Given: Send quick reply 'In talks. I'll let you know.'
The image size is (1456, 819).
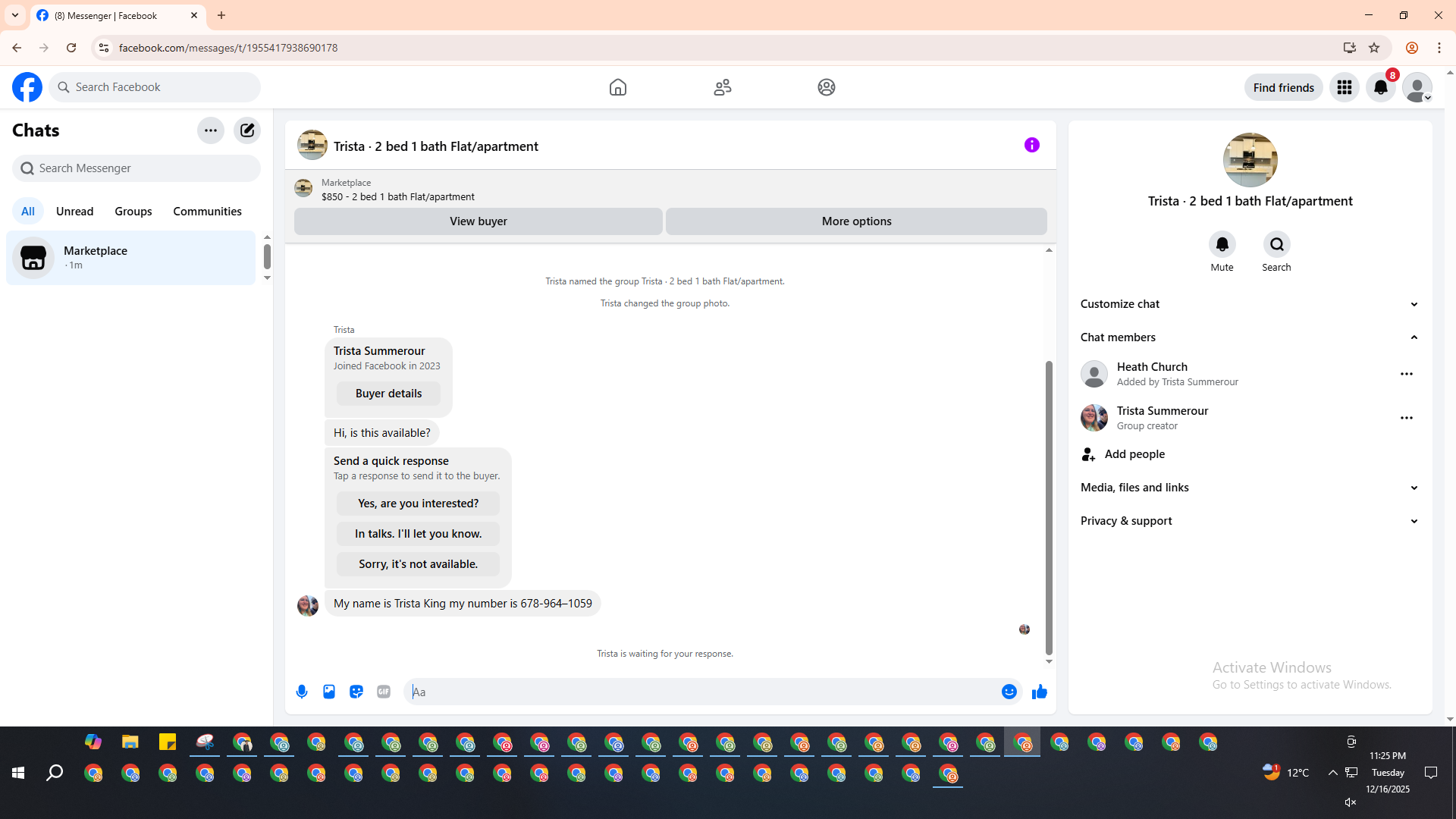Looking at the screenshot, I should click(x=418, y=534).
